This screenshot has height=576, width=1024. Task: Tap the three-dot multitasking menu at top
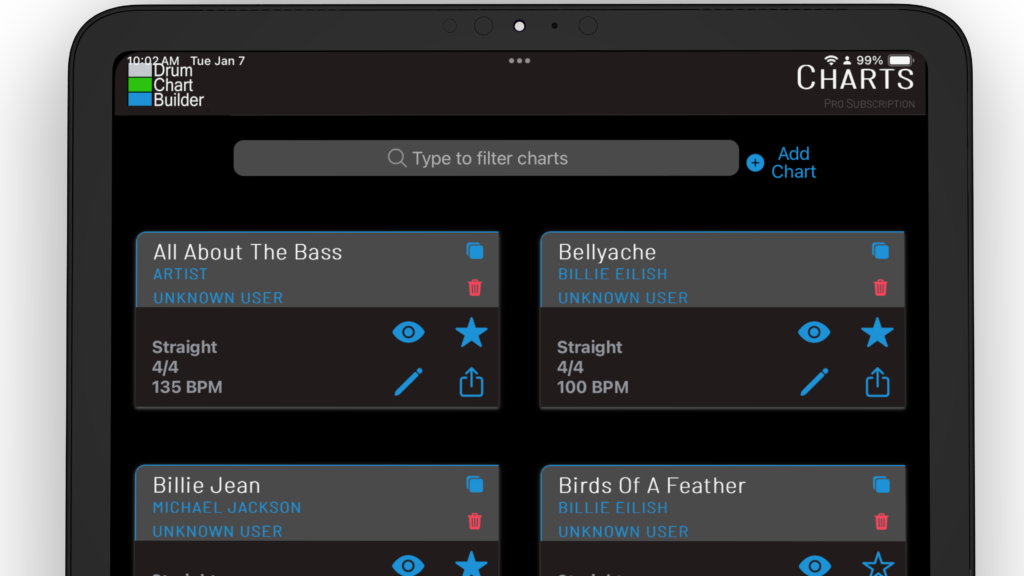tap(519, 61)
